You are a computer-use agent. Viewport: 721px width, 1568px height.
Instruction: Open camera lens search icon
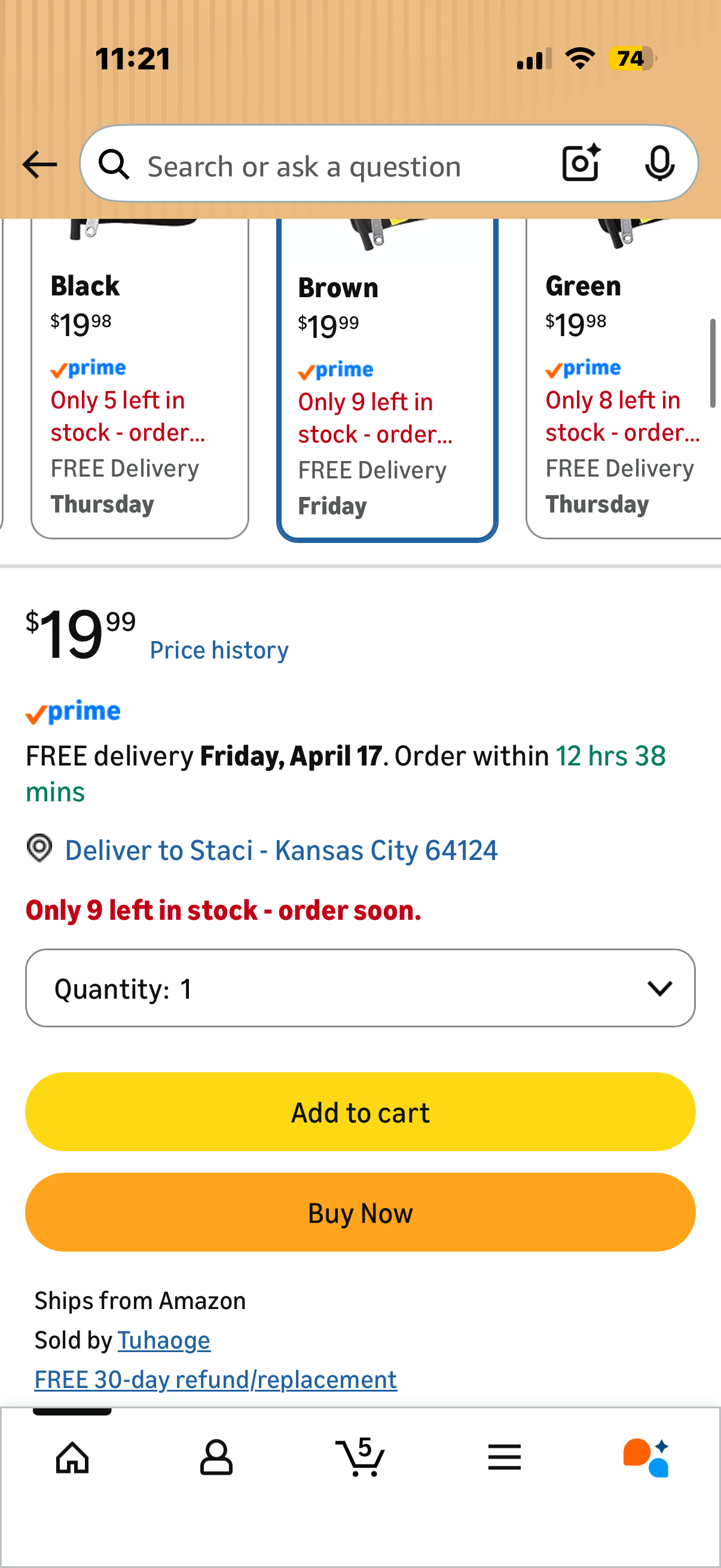[x=581, y=163]
